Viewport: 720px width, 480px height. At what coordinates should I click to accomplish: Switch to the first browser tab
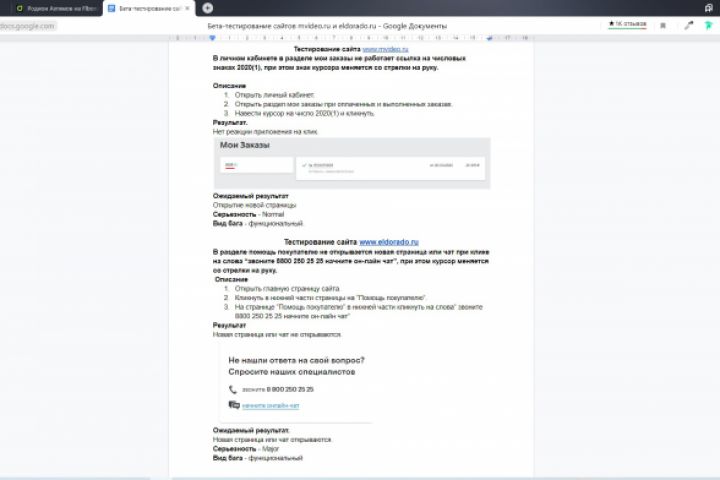55,8
